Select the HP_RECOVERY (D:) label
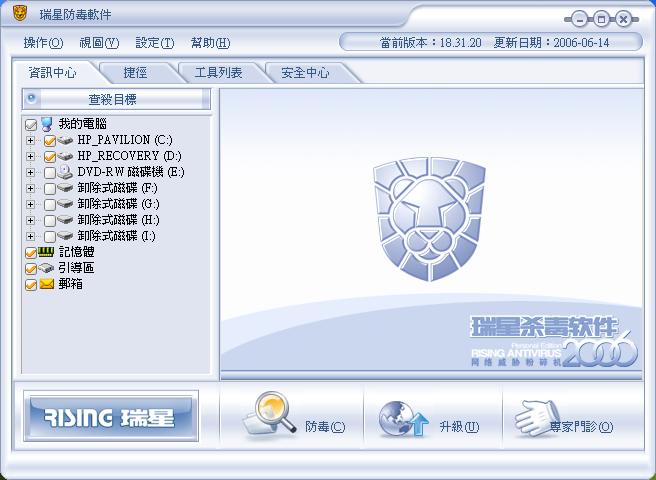Screen dimensions: 656x480 [x=129, y=156]
